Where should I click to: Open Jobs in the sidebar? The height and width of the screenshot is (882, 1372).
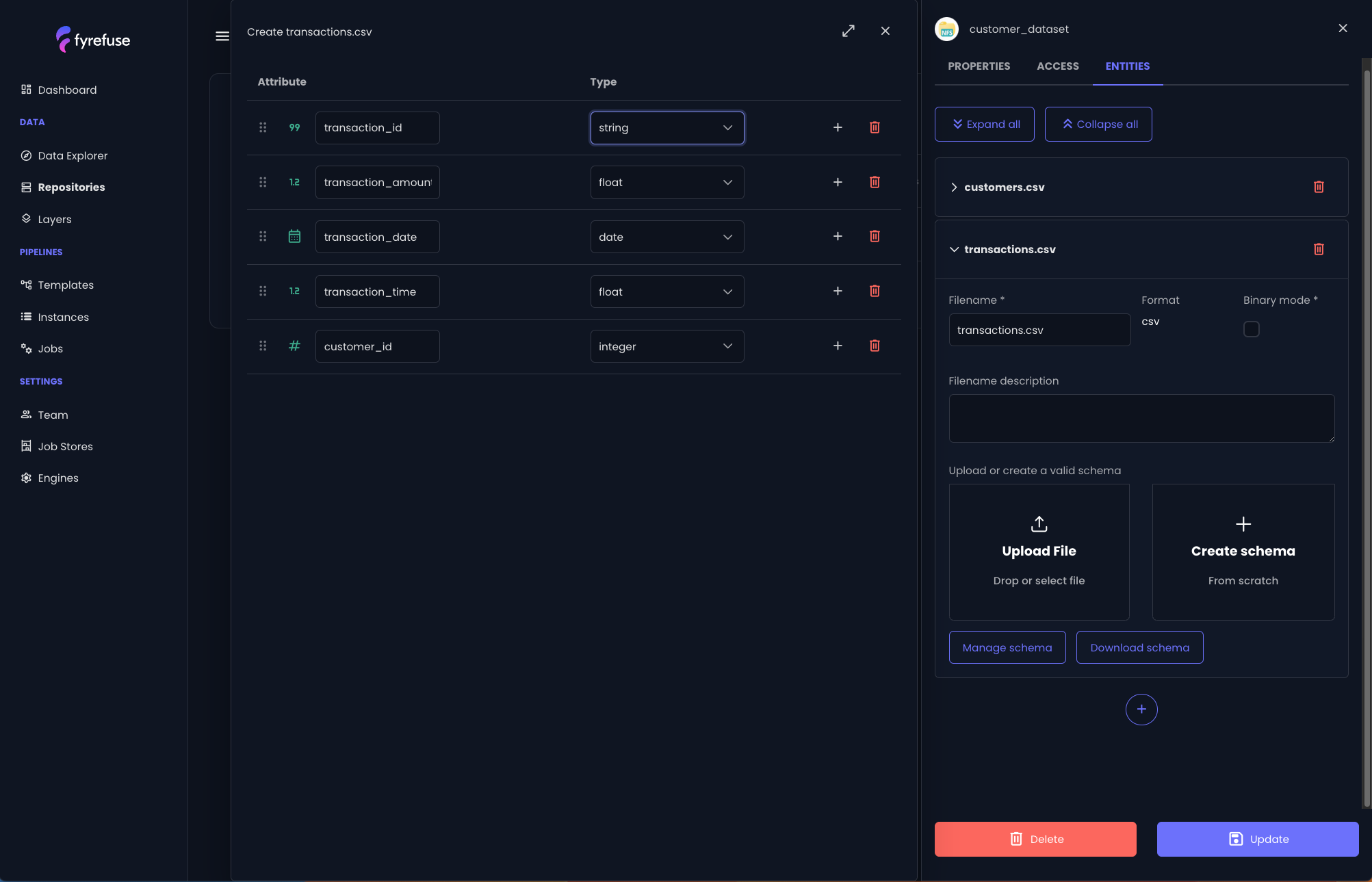click(42, 348)
